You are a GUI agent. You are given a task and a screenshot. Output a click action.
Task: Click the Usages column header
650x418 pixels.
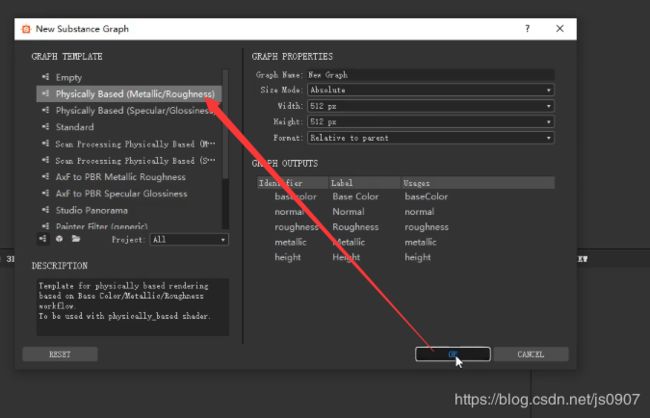[x=478, y=183]
